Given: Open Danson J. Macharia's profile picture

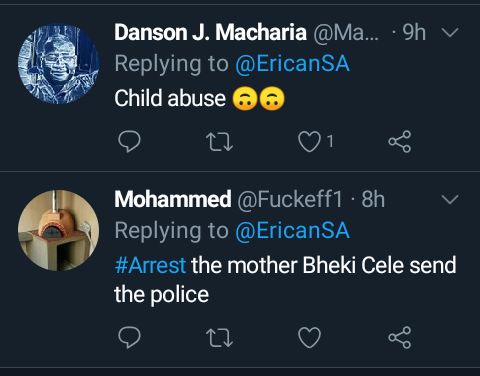Looking at the screenshot, I should (58, 64).
